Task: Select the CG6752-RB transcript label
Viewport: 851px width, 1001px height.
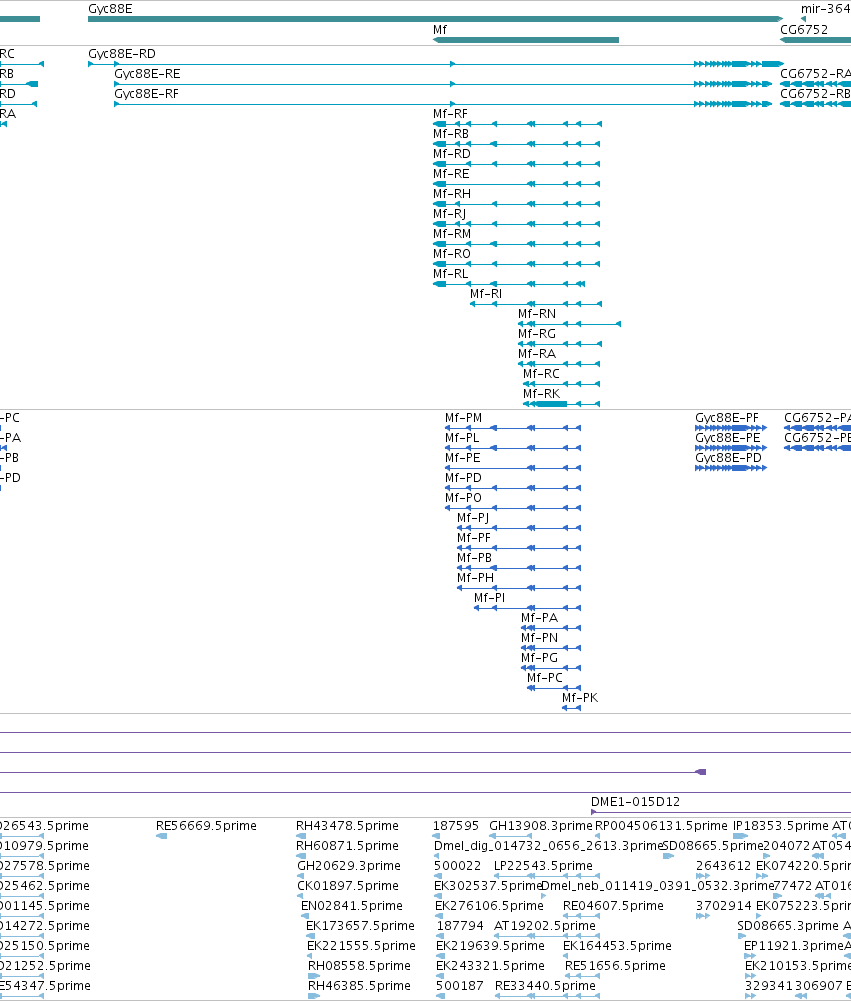Action: tap(815, 94)
